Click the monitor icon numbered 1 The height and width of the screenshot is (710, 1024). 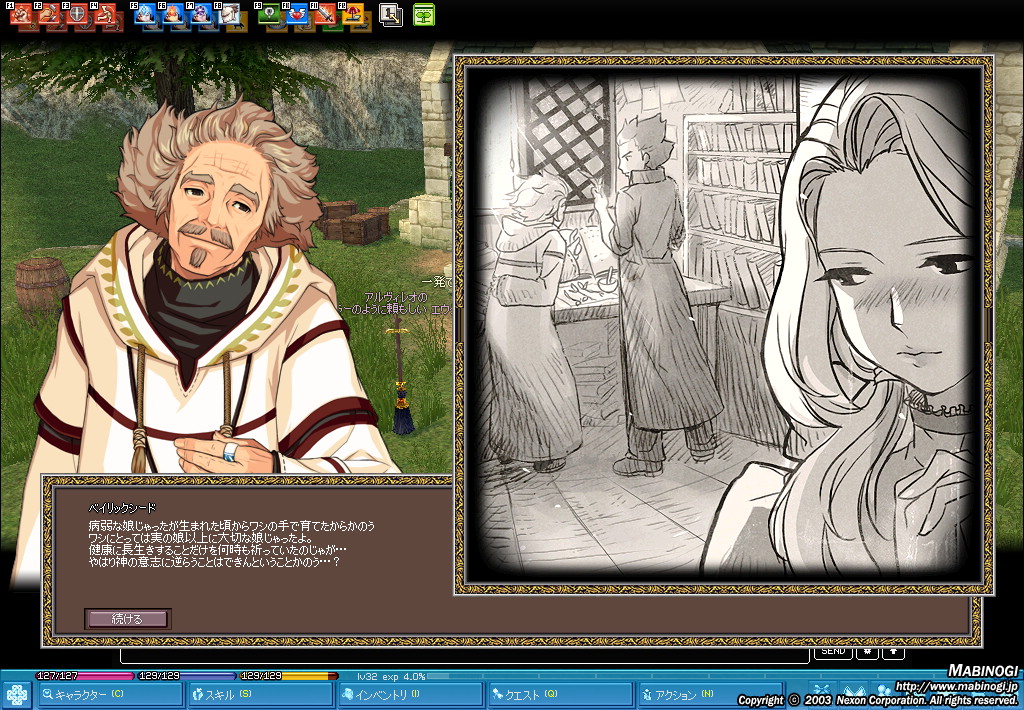pos(391,14)
